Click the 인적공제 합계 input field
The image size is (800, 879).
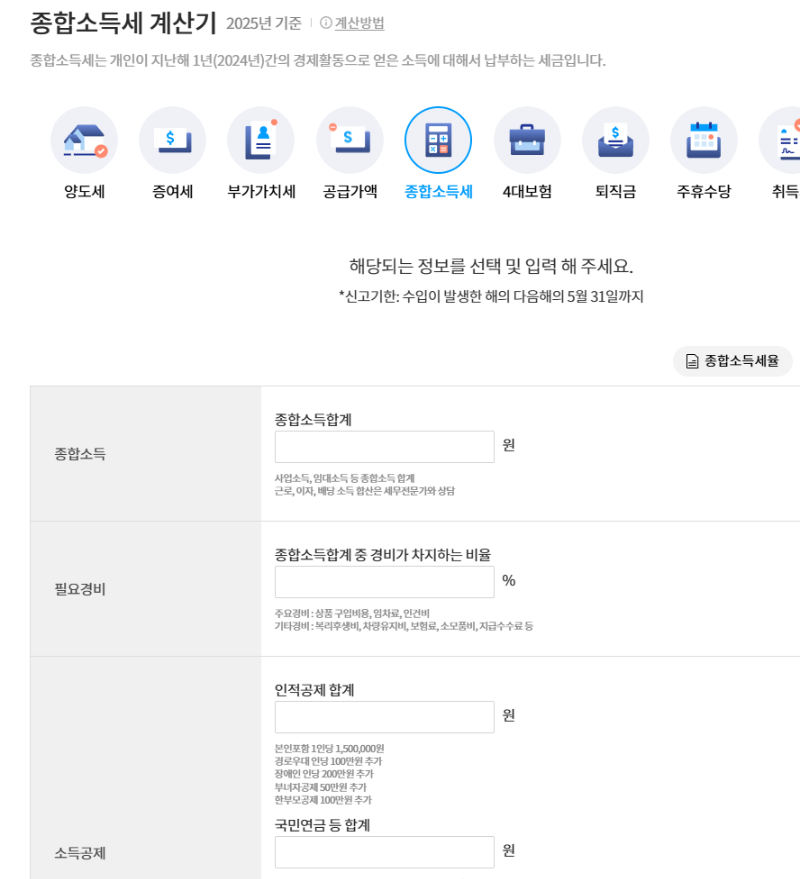[x=383, y=715]
